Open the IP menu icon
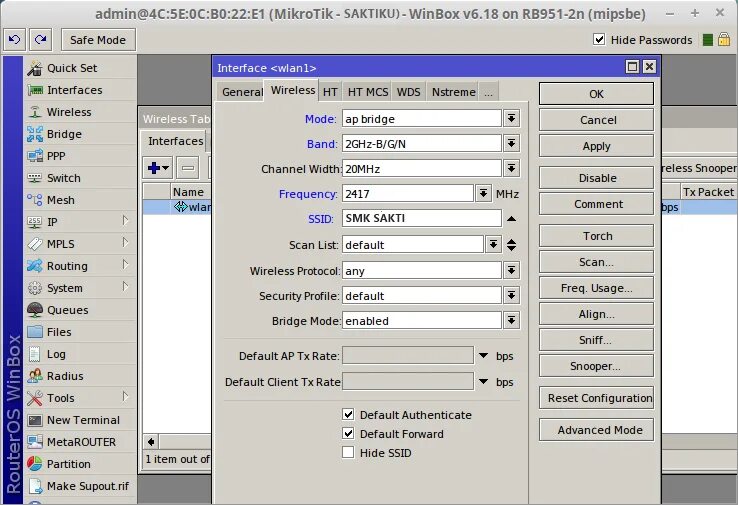Screen dimensions: 738x505 pos(35,222)
